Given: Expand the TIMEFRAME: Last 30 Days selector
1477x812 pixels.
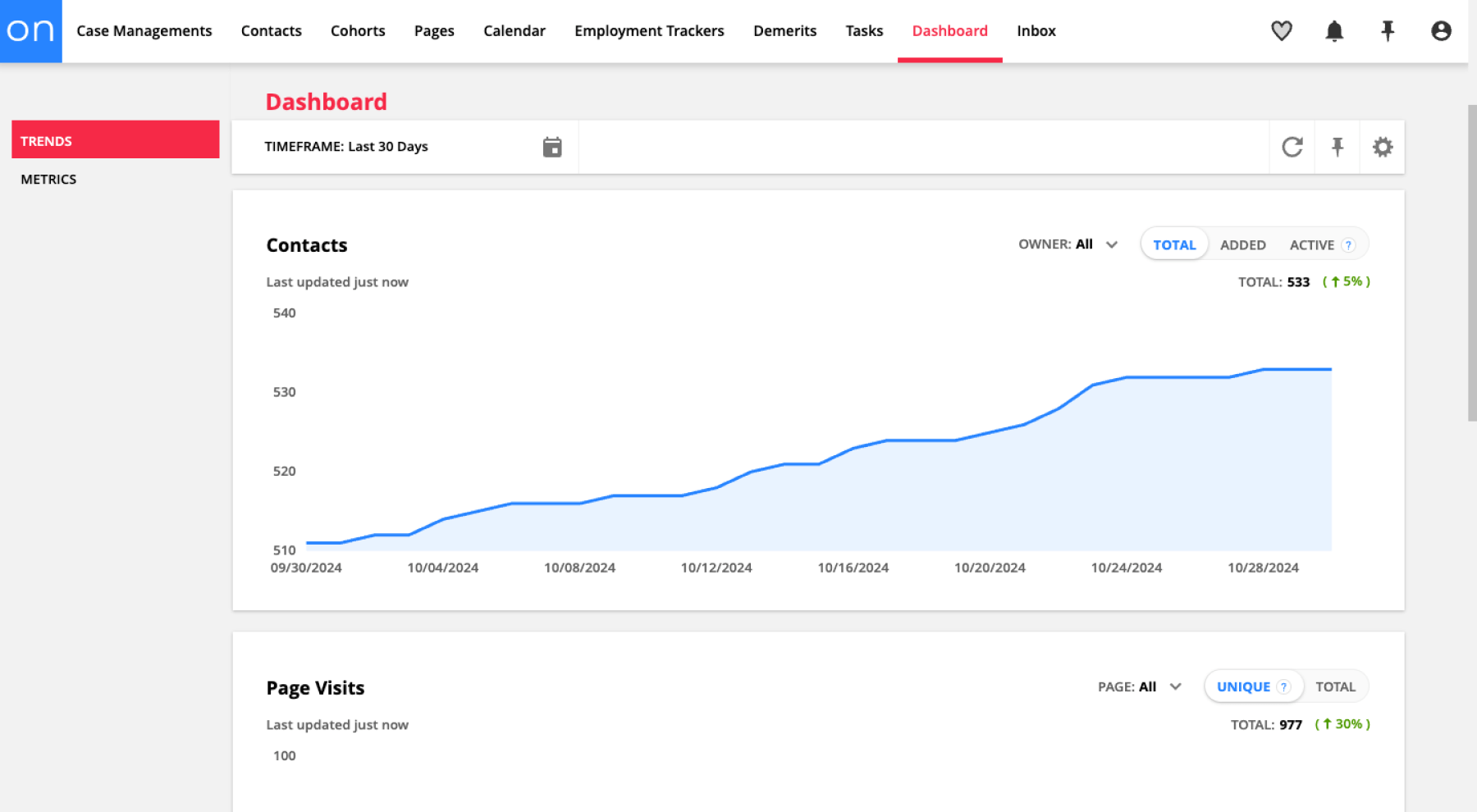Looking at the screenshot, I should click(x=346, y=146).
